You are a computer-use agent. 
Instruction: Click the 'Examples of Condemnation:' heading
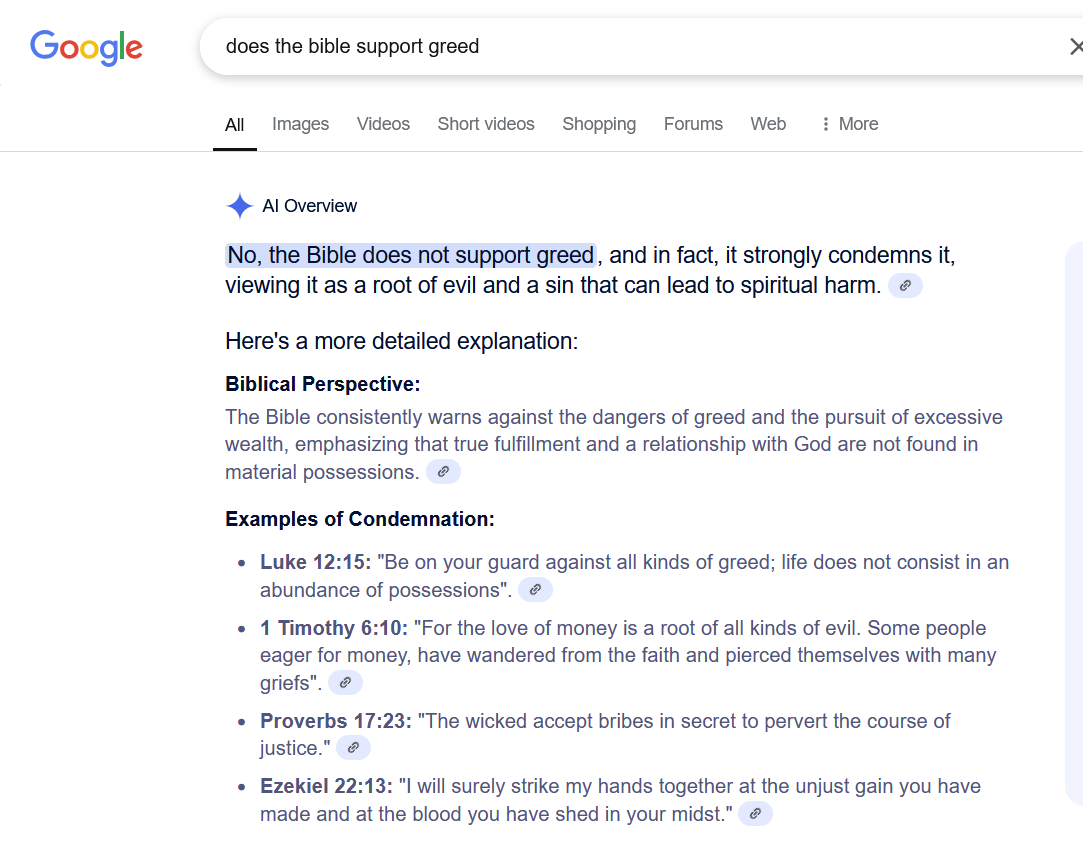360,519
